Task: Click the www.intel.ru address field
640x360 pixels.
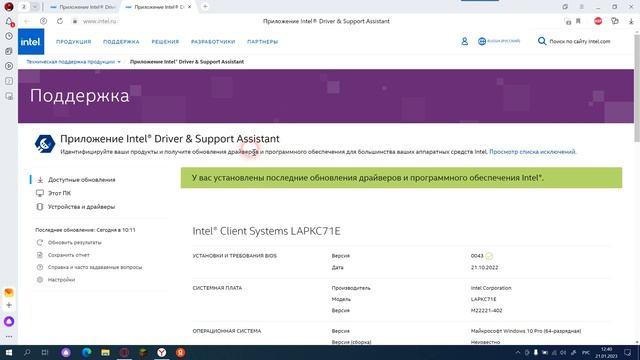Action: 100,21
